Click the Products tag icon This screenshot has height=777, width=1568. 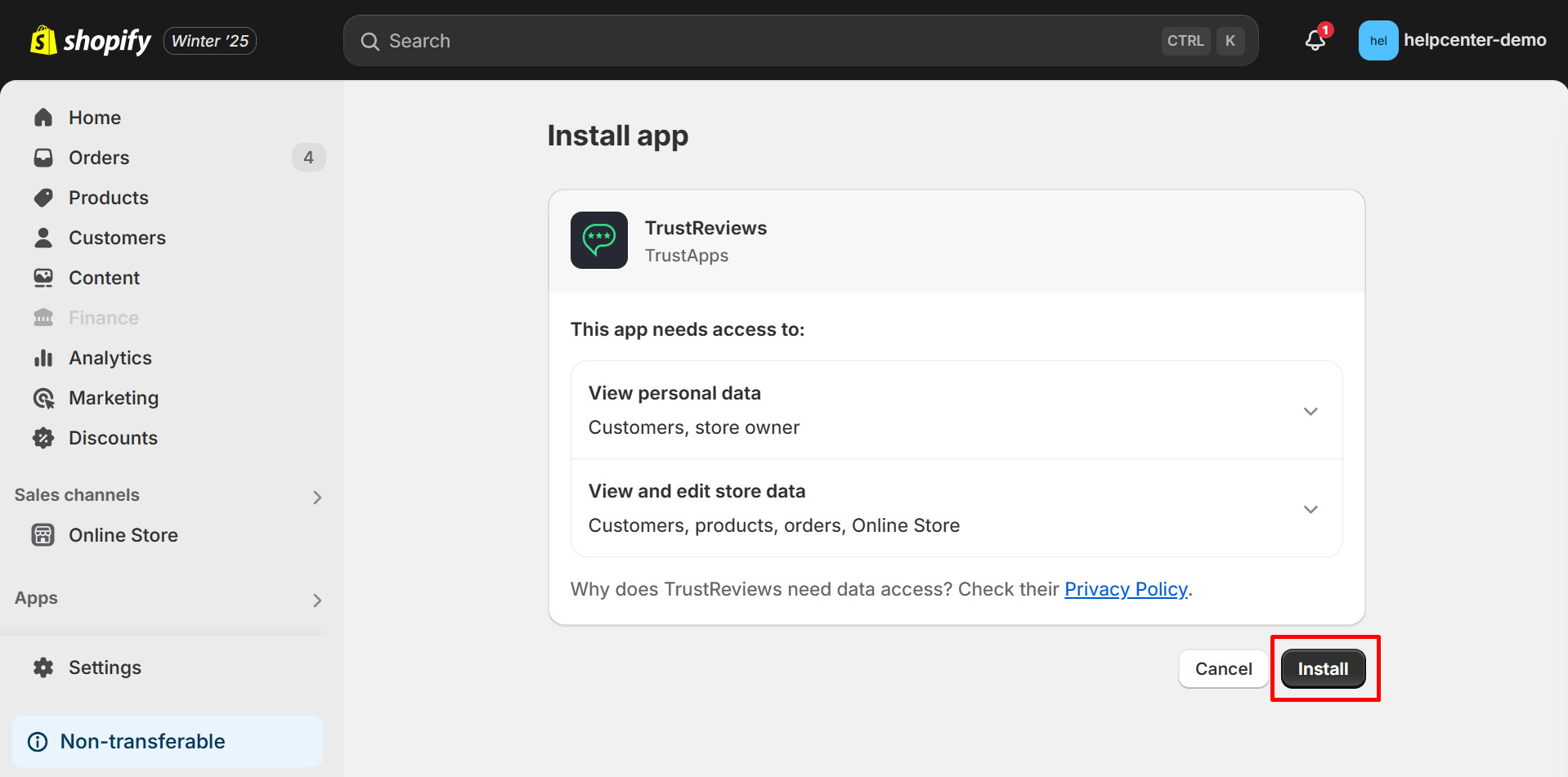click(43, 198)
